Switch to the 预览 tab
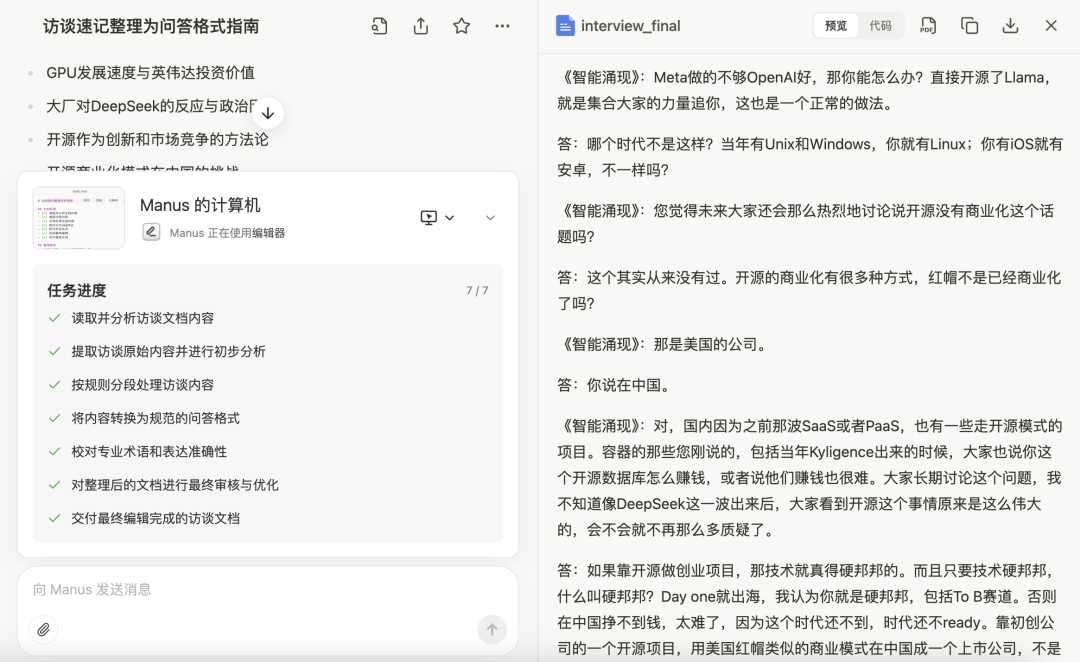Image resolution: width=1080 pixels, height=662 pixels. 835,25
